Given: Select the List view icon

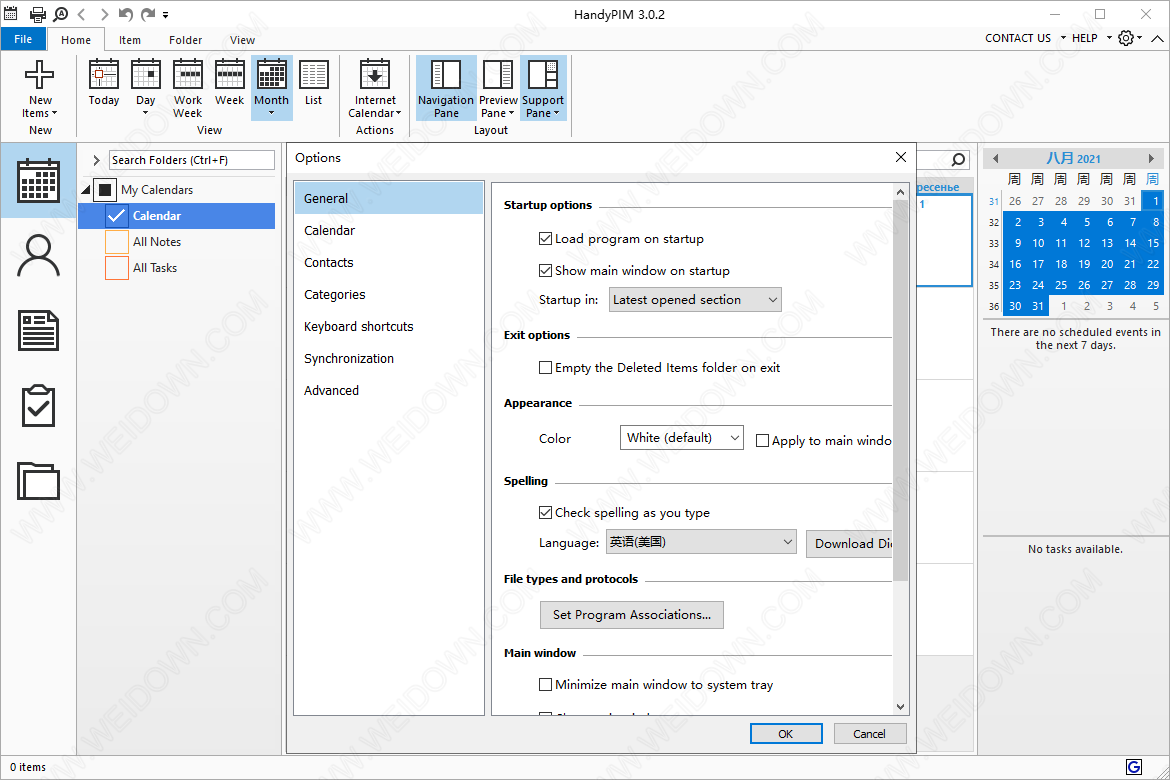Looking at the screenshot, I should (313, 75).
